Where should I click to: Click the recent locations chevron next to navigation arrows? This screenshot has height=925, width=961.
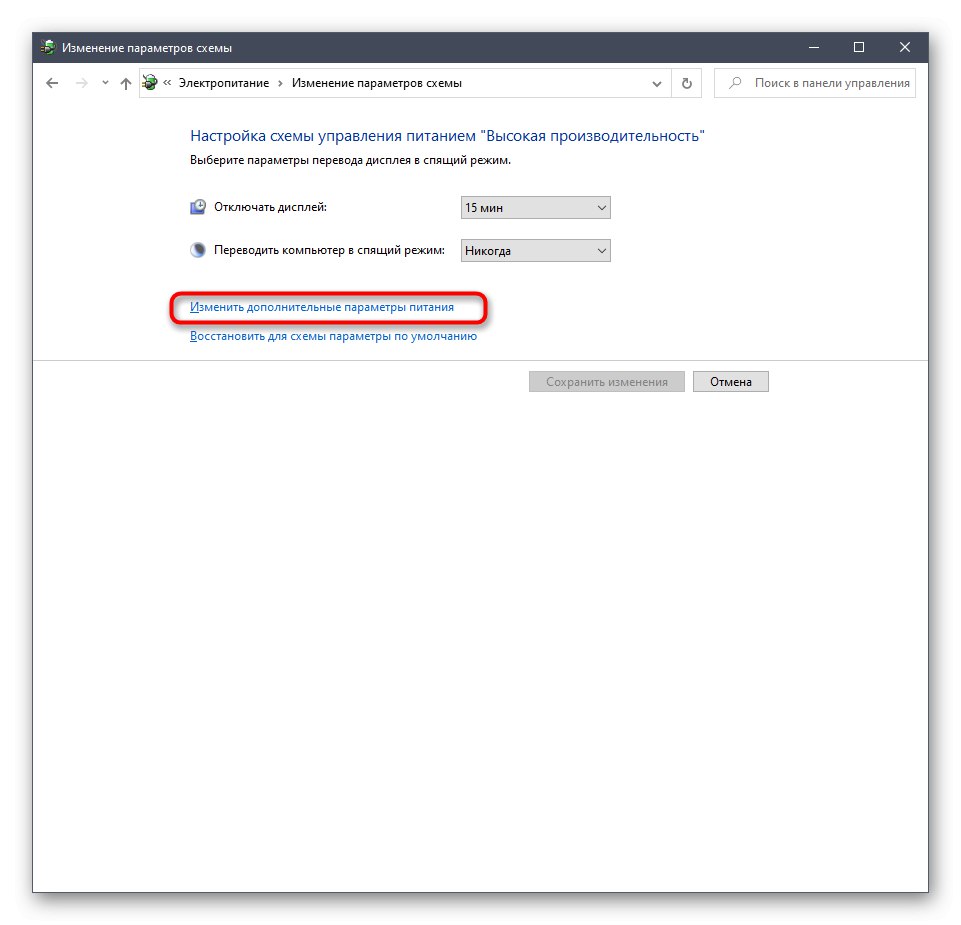point(103,83)
